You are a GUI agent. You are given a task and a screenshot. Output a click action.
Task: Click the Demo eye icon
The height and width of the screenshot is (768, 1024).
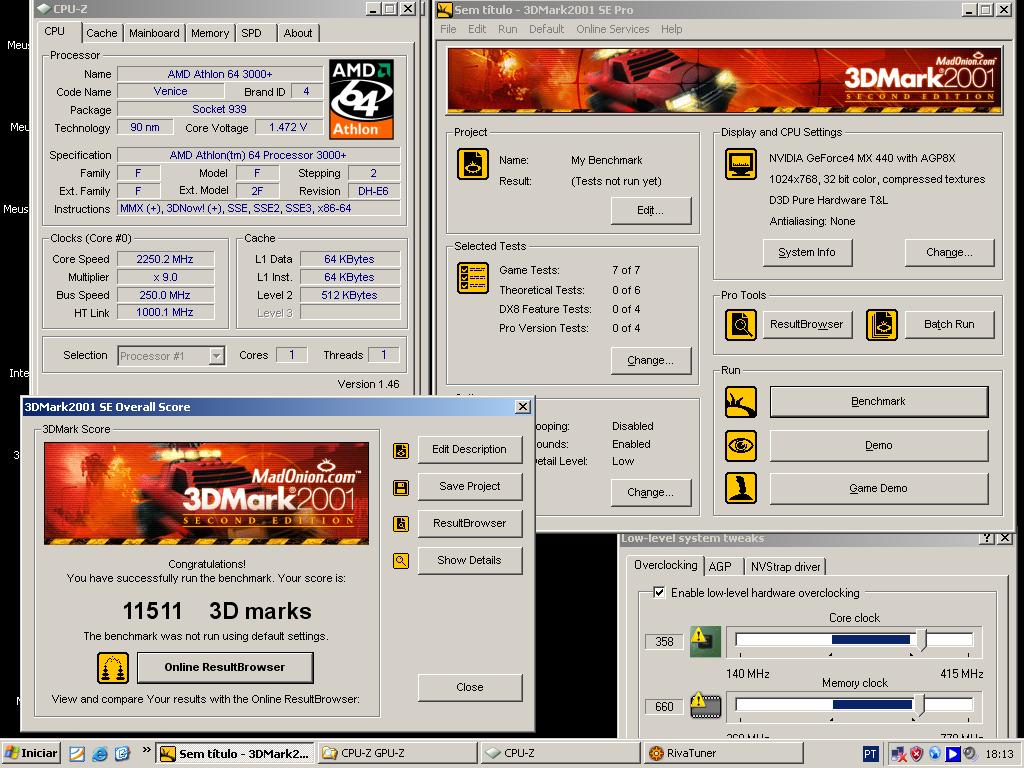pyautogui.click(x=741, y=446)
